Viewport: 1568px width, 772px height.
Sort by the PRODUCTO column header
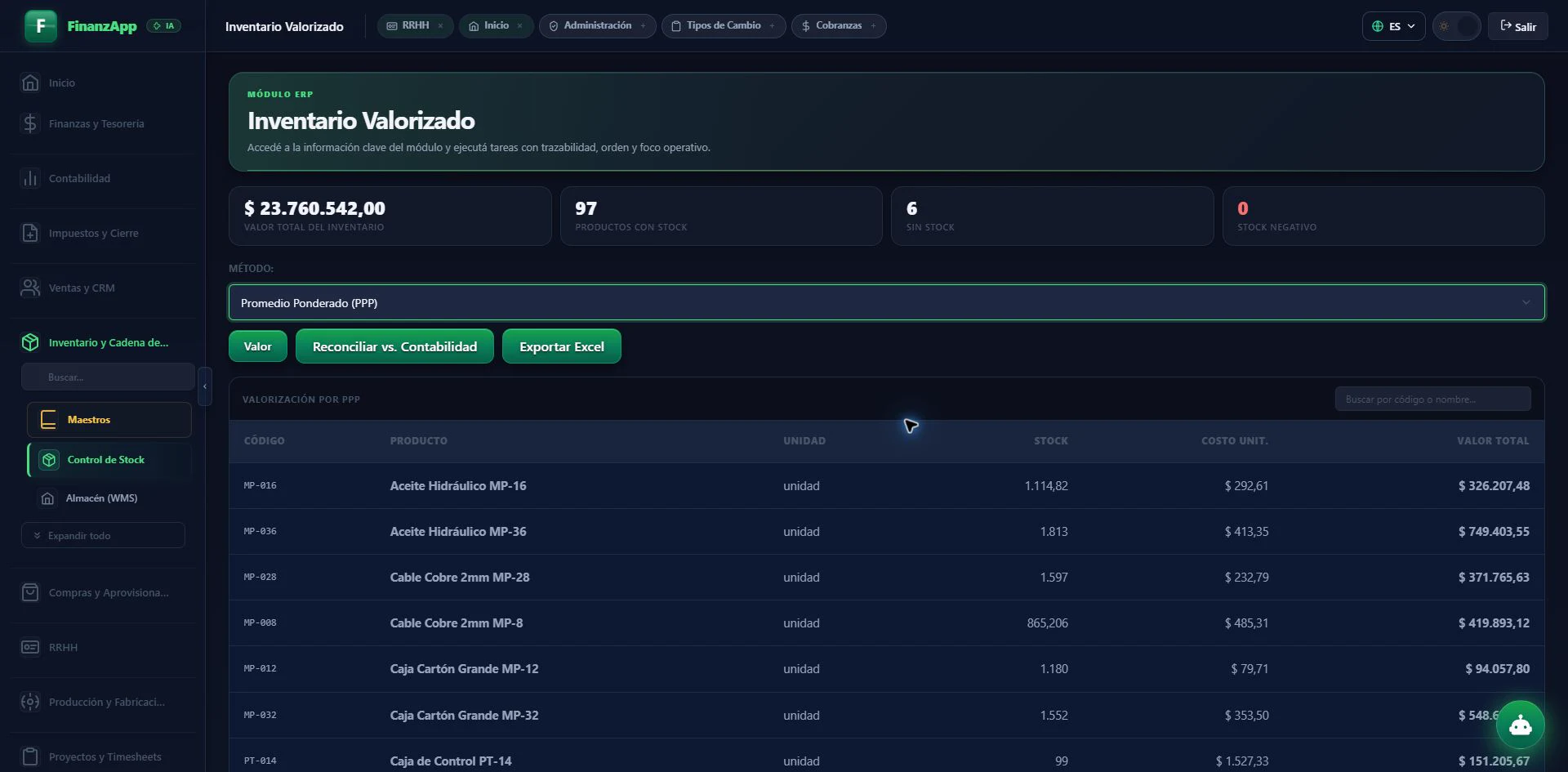click(418, 440)
